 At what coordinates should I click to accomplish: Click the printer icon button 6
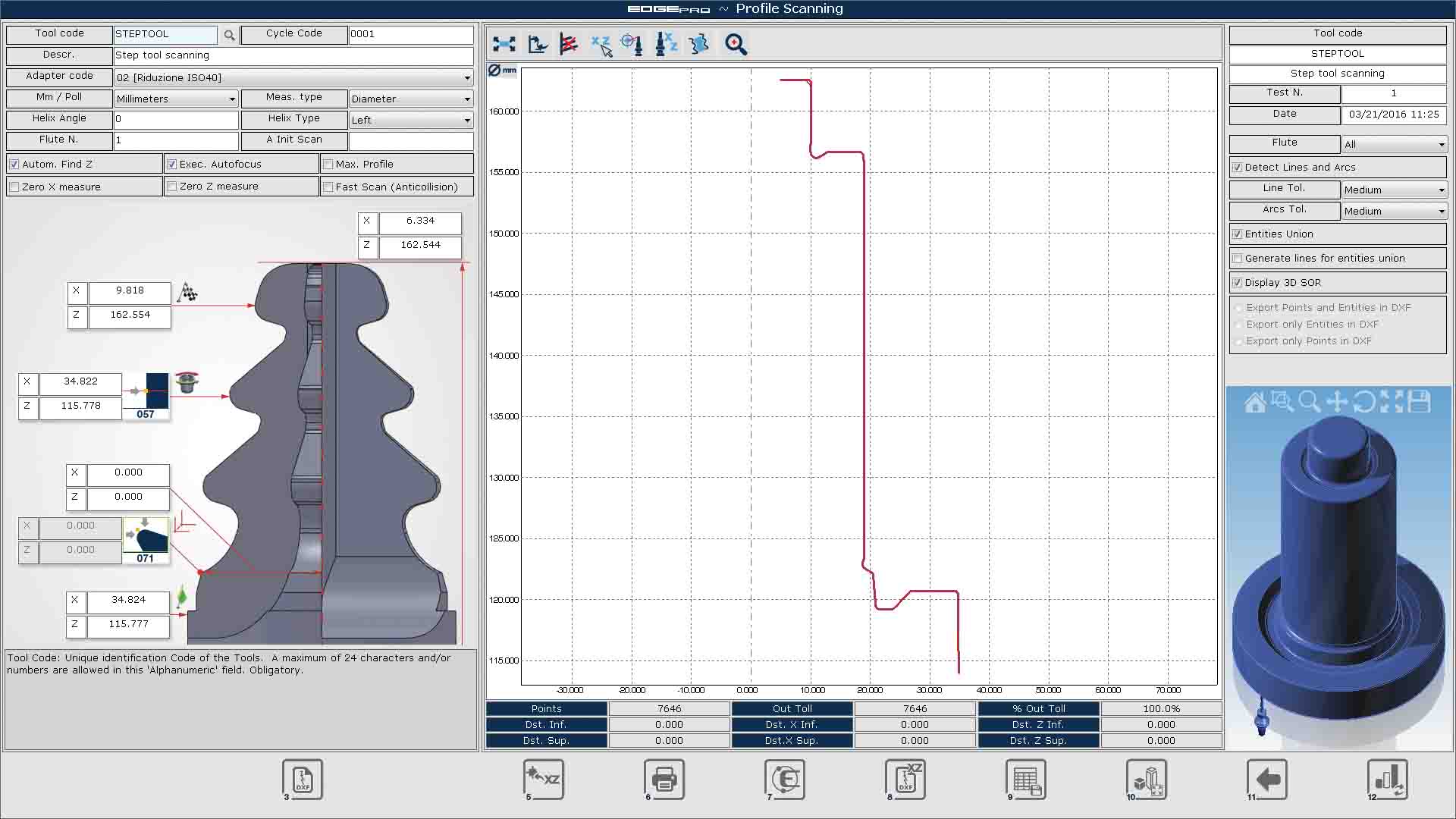[x=664, y=779]
